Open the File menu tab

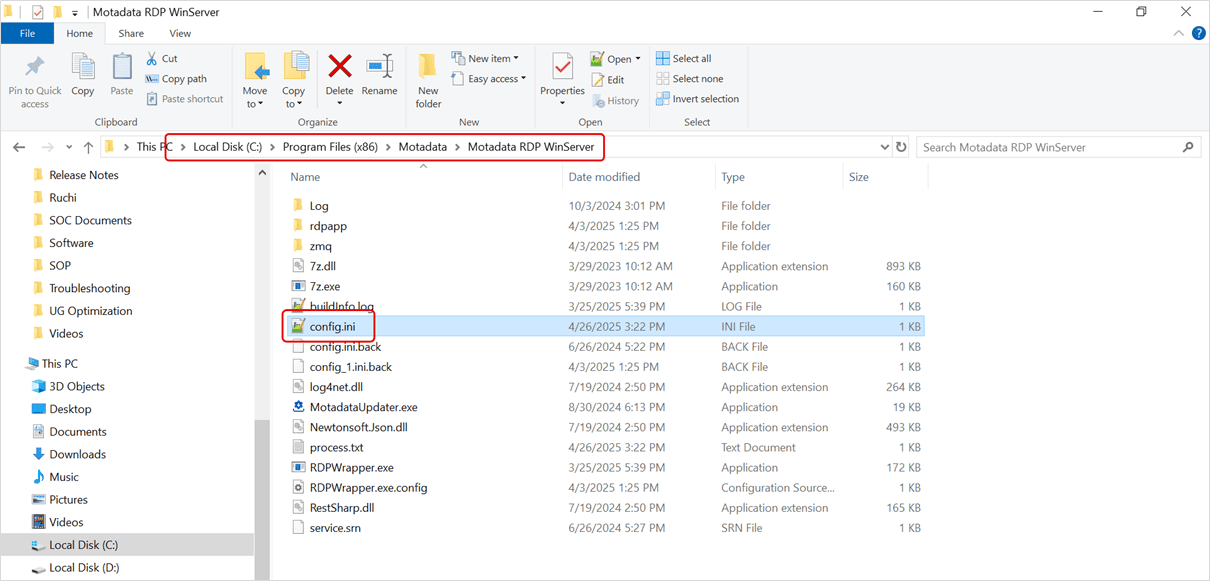coord(27,33)
